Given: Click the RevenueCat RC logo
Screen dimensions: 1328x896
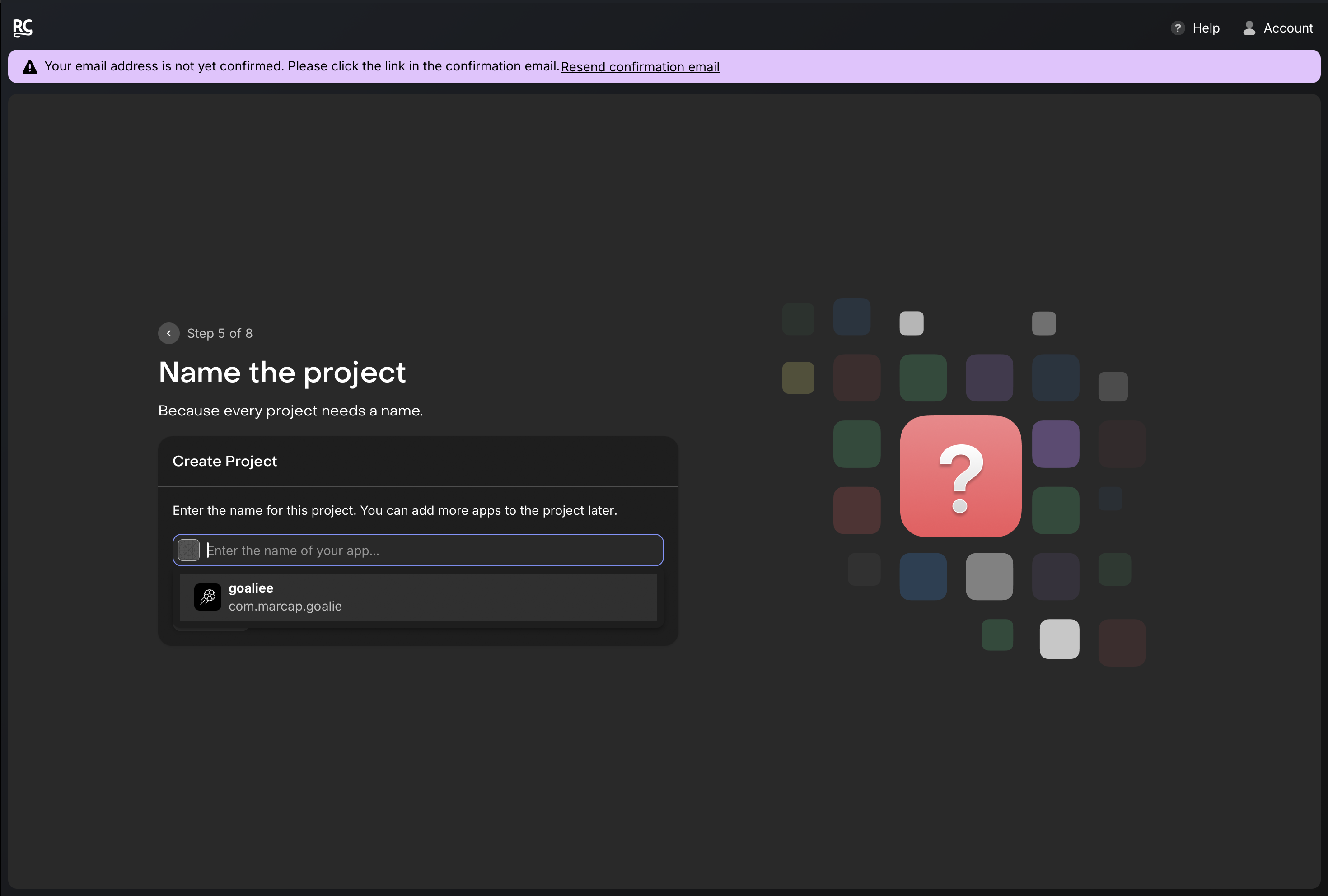Looking at the screenshot, I should pyautogui.click(x=23, y=28).
